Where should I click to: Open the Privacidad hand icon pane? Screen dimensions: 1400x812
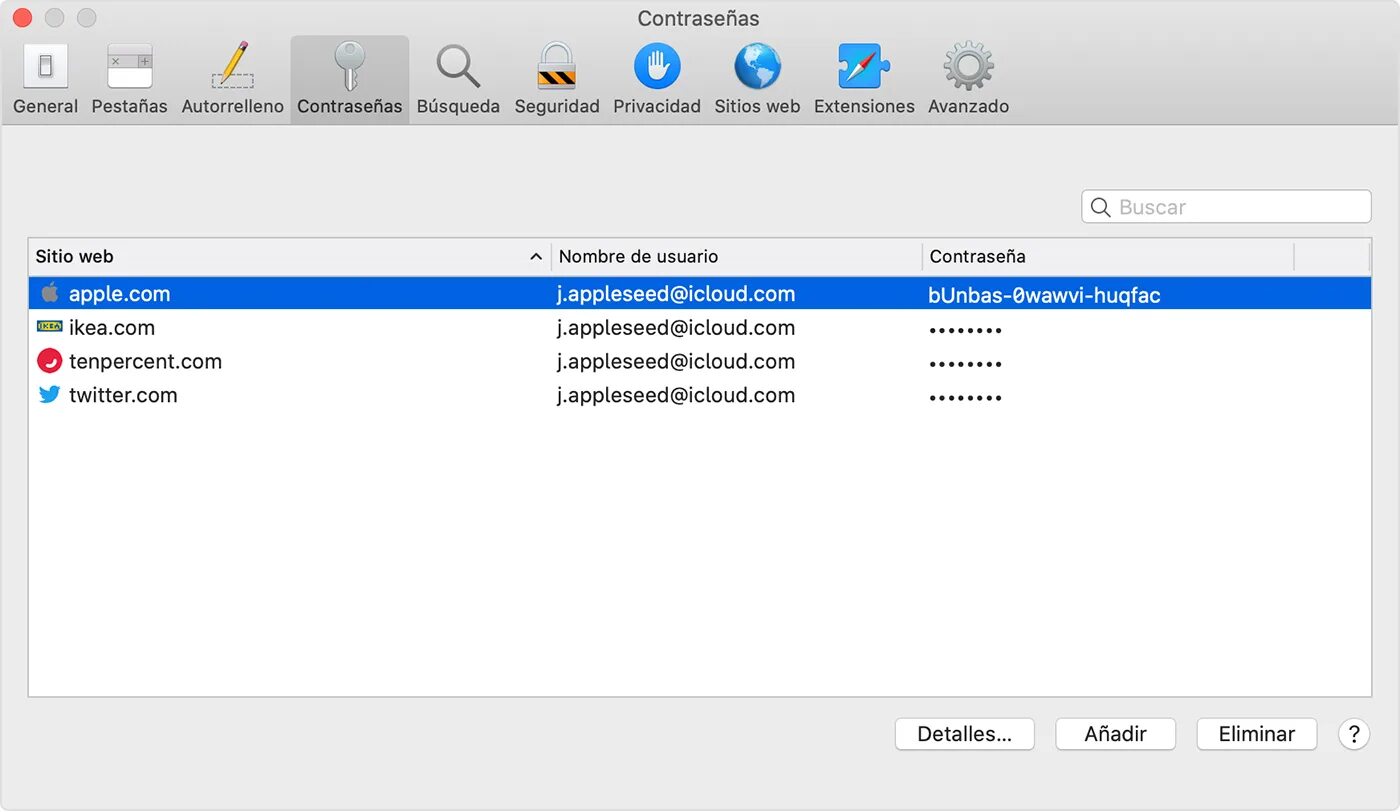tap(657, 80)
